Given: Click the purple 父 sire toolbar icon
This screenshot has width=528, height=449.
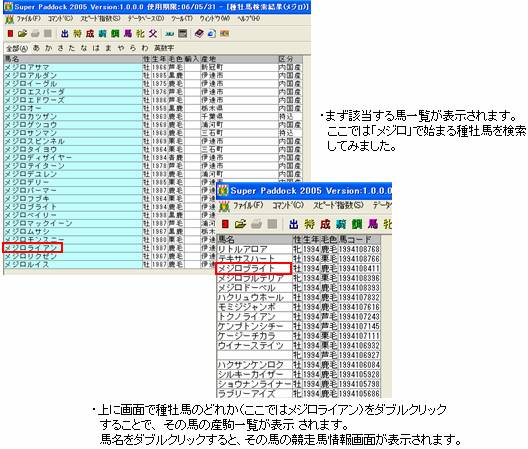Looking at the screenshot, I should coord(153,33).
